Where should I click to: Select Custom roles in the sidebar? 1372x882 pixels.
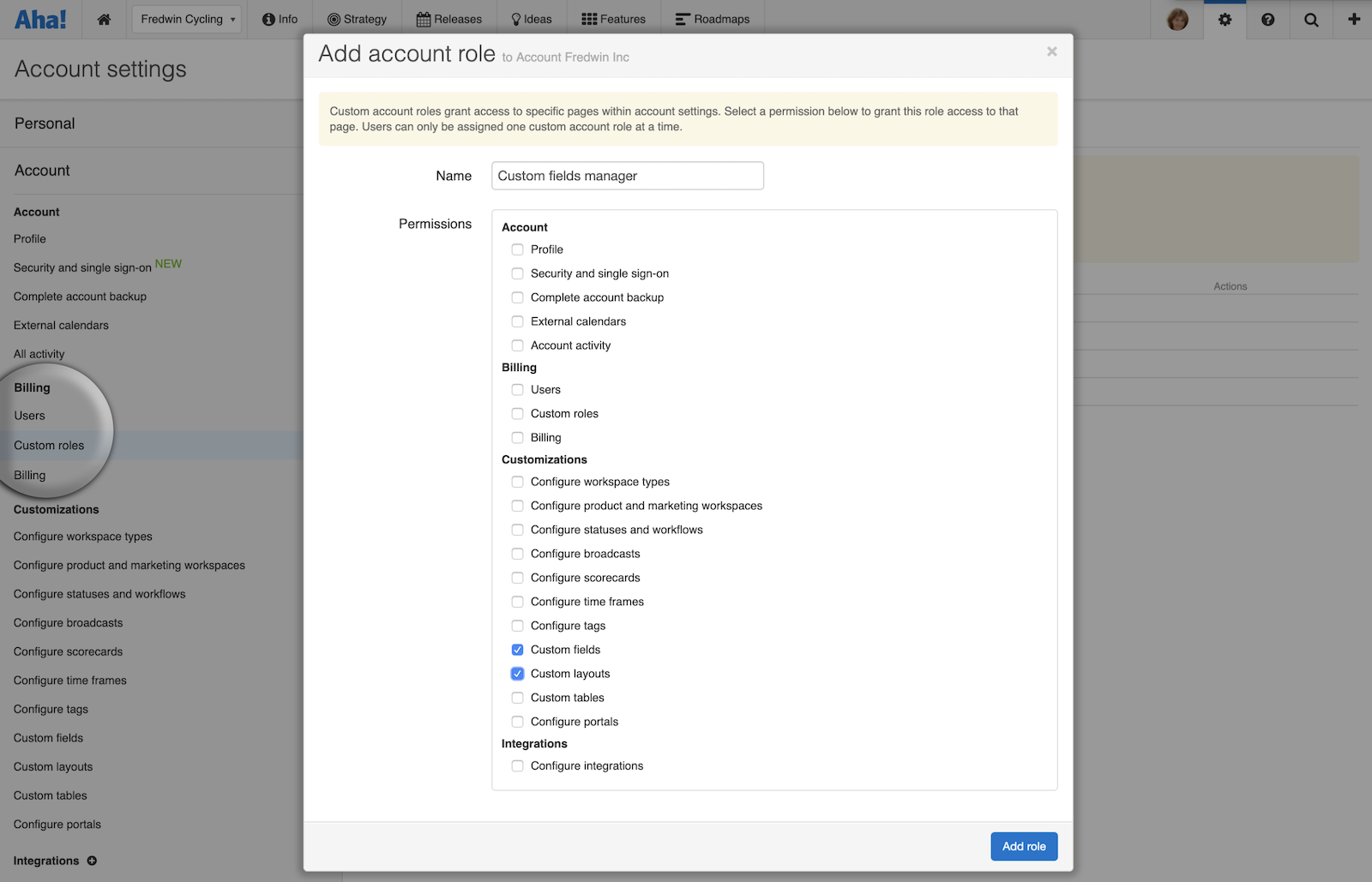click(x=48, y=445)
